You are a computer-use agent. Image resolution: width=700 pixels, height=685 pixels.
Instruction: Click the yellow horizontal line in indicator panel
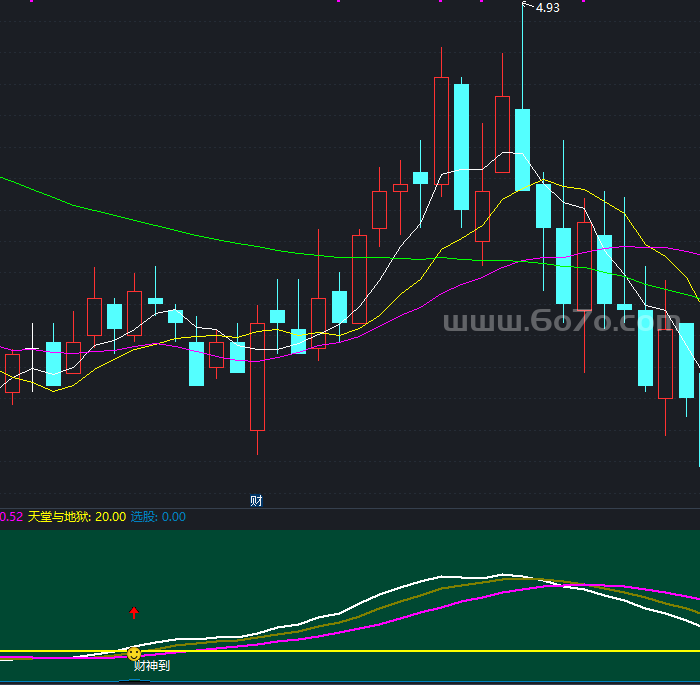tap(400, 651)
